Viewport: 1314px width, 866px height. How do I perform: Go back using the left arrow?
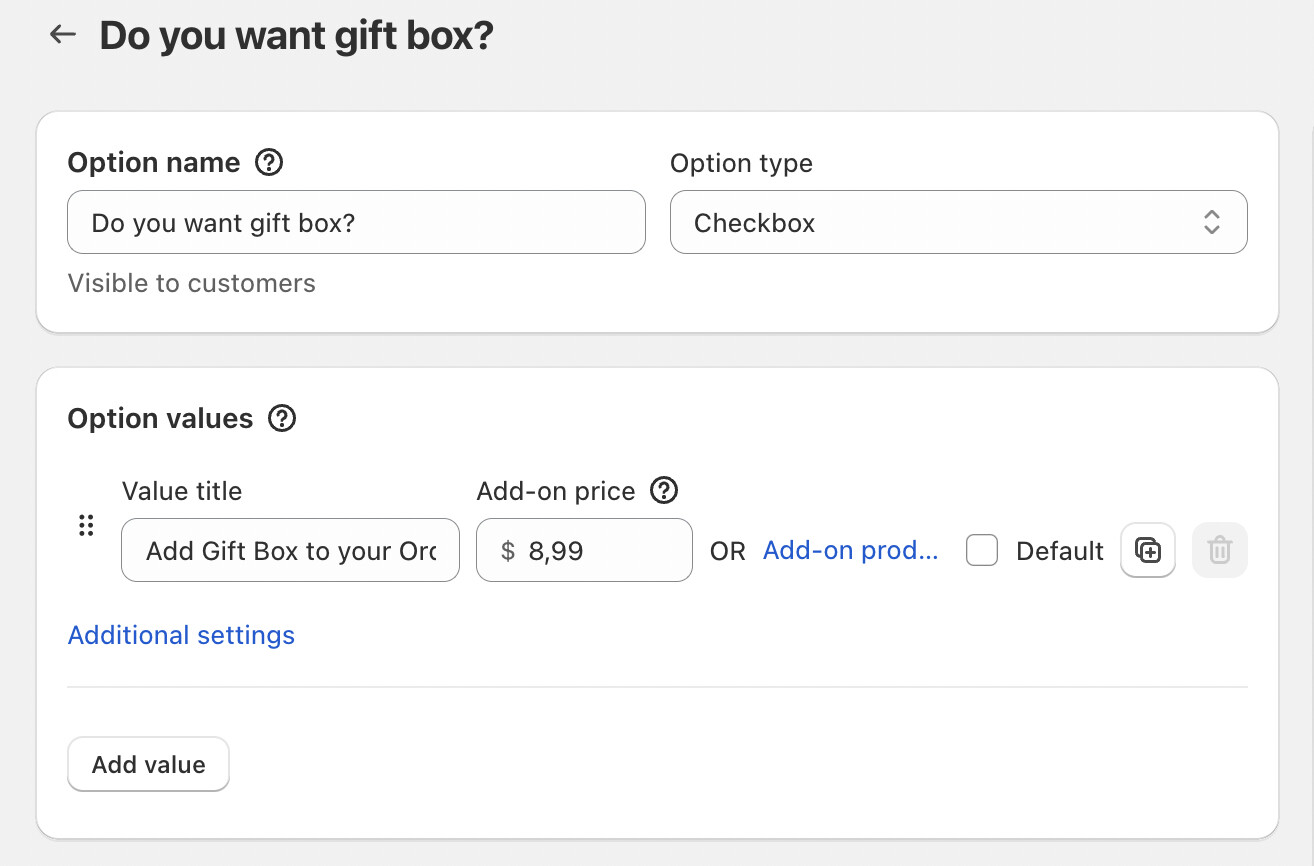(x=63, y=35)
